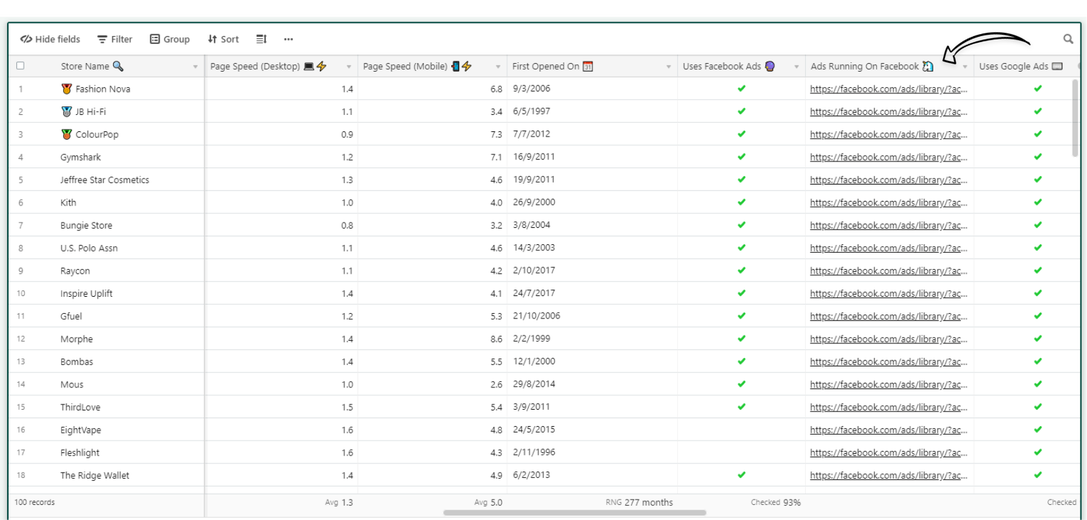The width and height of the screenshot is (1087, 520).
Task: Click the search magnifier icon at top right
Action: (1068, 40)
